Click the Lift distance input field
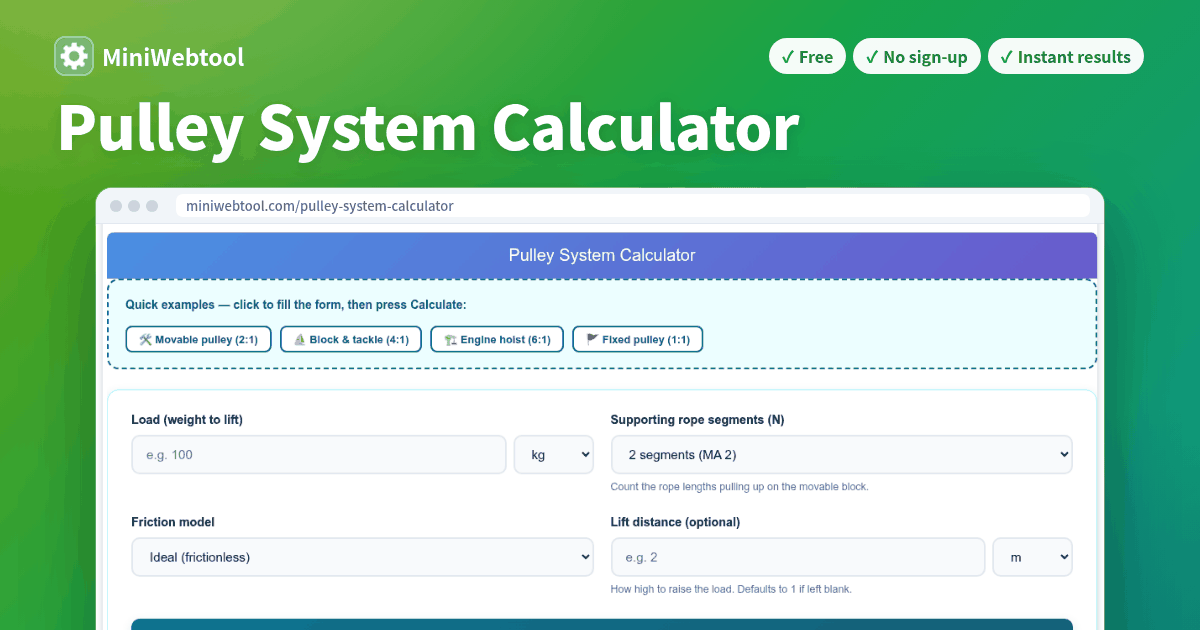This screenshot has height=630, width=1200. point(798,557)
